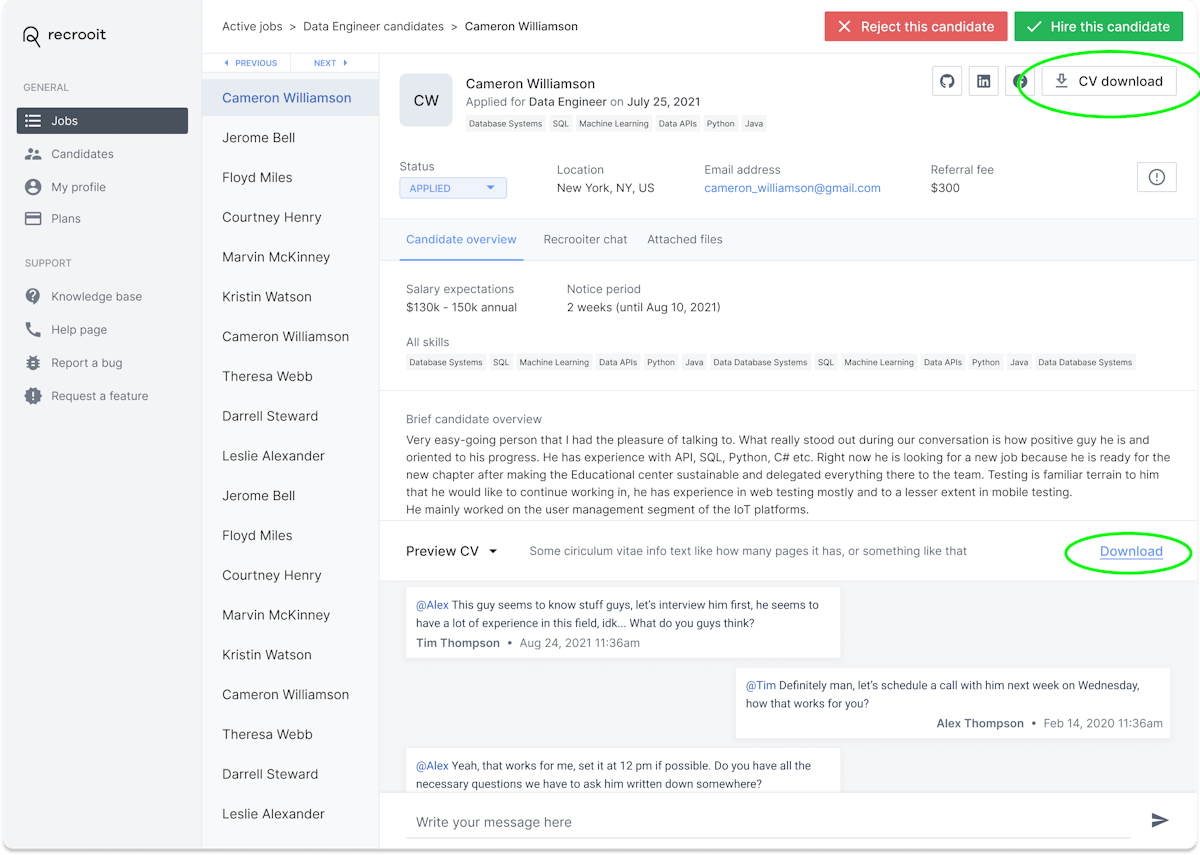This screenshot has width=1200, height=855.
Task: Click the recrooit logo
Action: [x=64, y=35]
